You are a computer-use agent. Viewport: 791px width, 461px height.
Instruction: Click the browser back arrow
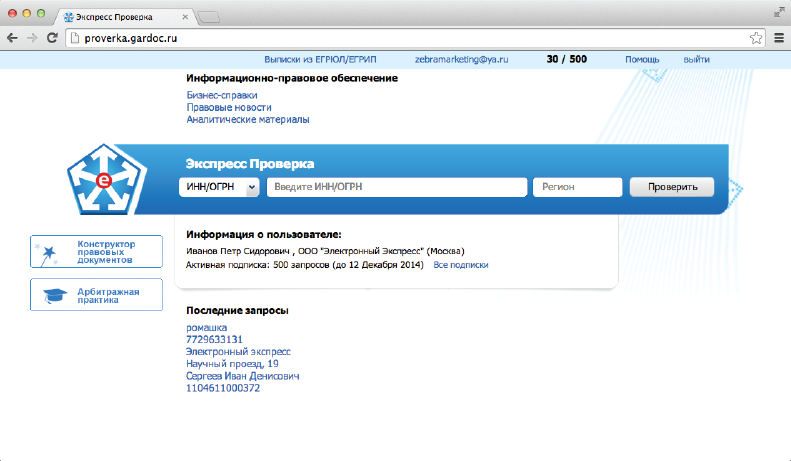point(12,38)
